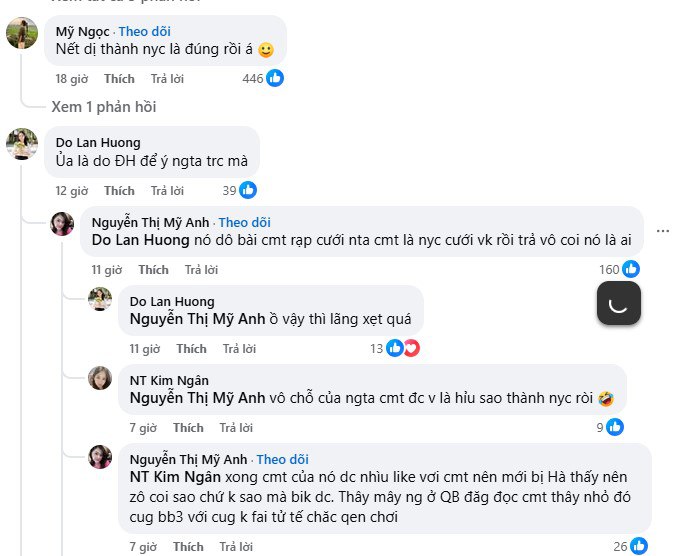The width and height of the screenshot is (680, 556).
Task: Follow Nguyễn Thị Mỹ Anh on first reply
Action: click(244, 222)
